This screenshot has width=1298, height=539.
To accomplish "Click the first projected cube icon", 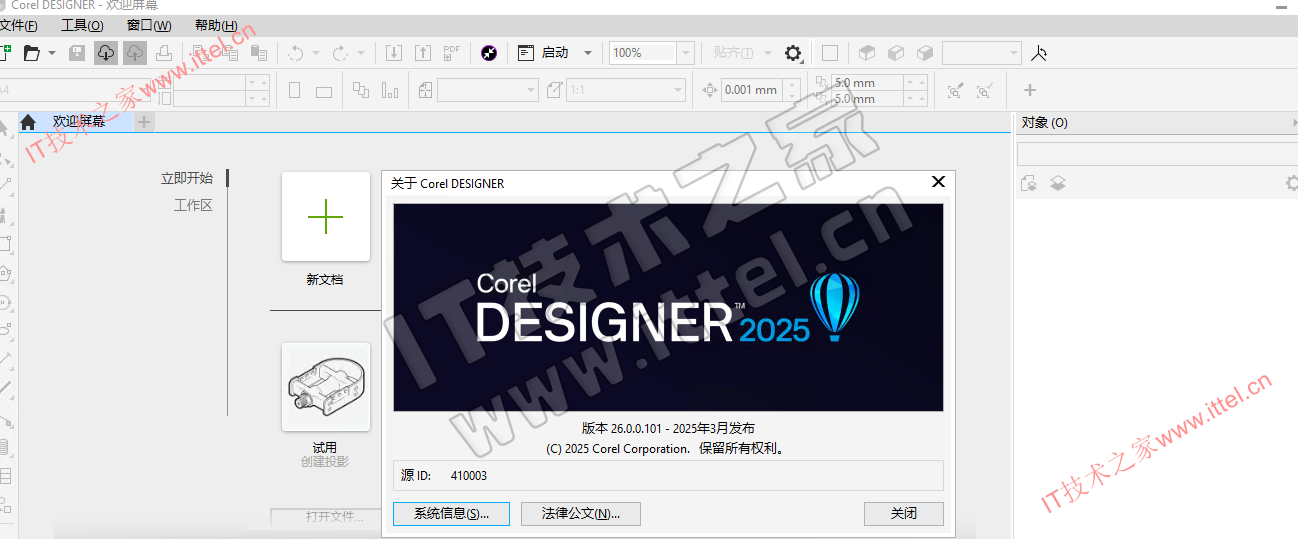I will [867, 53].
